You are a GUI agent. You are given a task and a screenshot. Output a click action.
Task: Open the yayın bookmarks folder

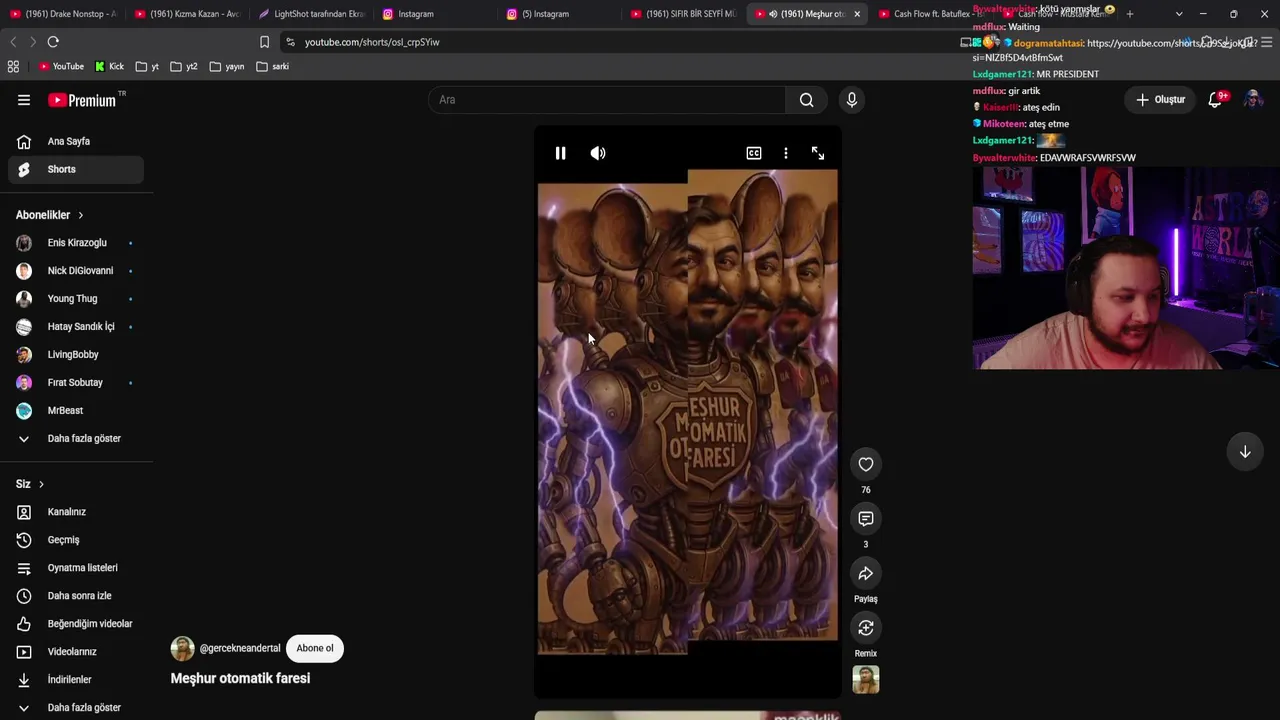227,67
